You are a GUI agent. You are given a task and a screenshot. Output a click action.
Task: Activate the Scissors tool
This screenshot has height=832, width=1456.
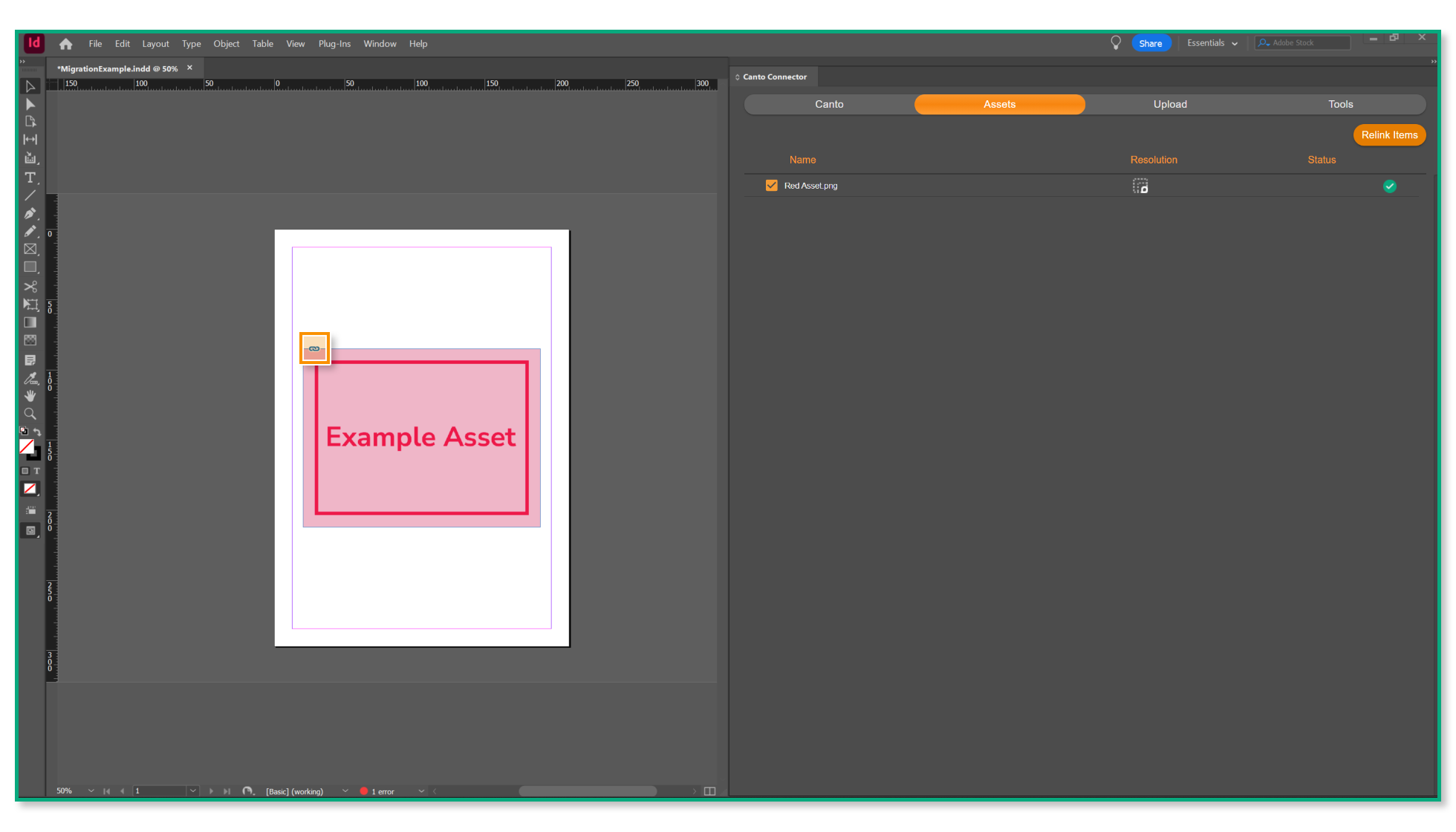pyautogui.click(x=30, y=287)
